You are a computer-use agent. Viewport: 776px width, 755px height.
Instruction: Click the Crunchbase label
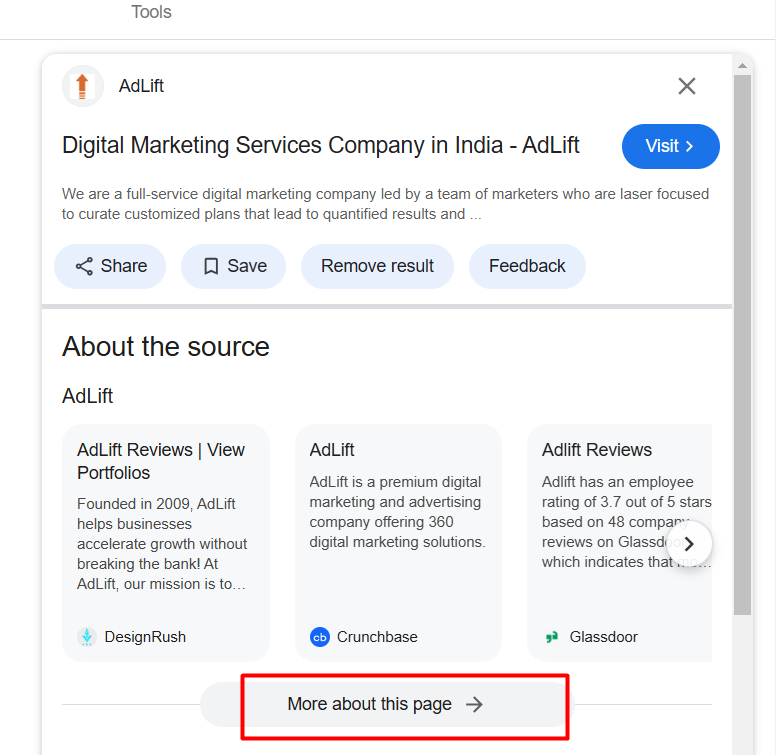point(377,637)
